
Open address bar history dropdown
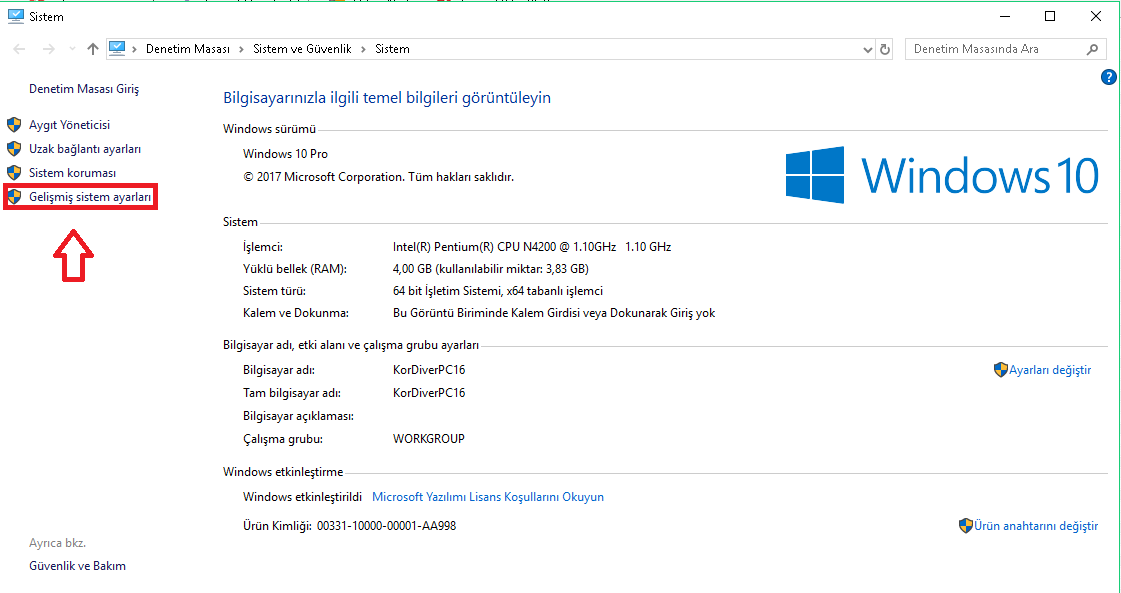coord(868,49)
